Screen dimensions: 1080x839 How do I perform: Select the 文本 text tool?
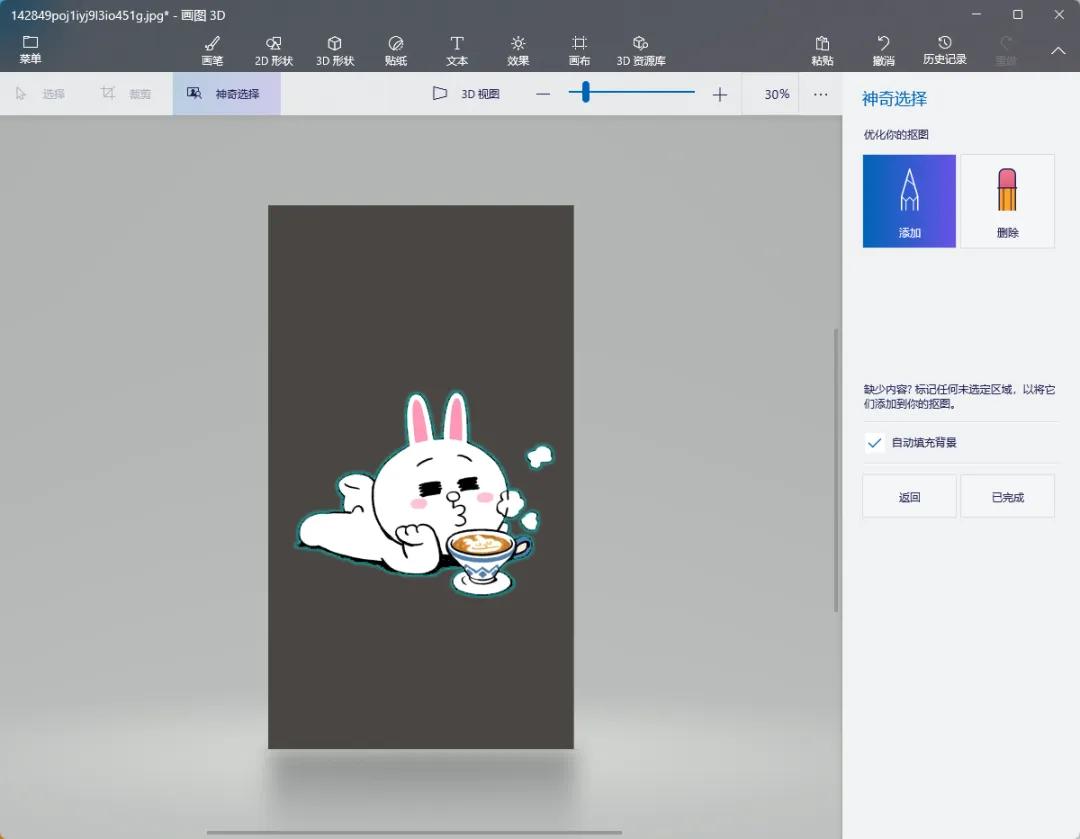coord(457,50)
